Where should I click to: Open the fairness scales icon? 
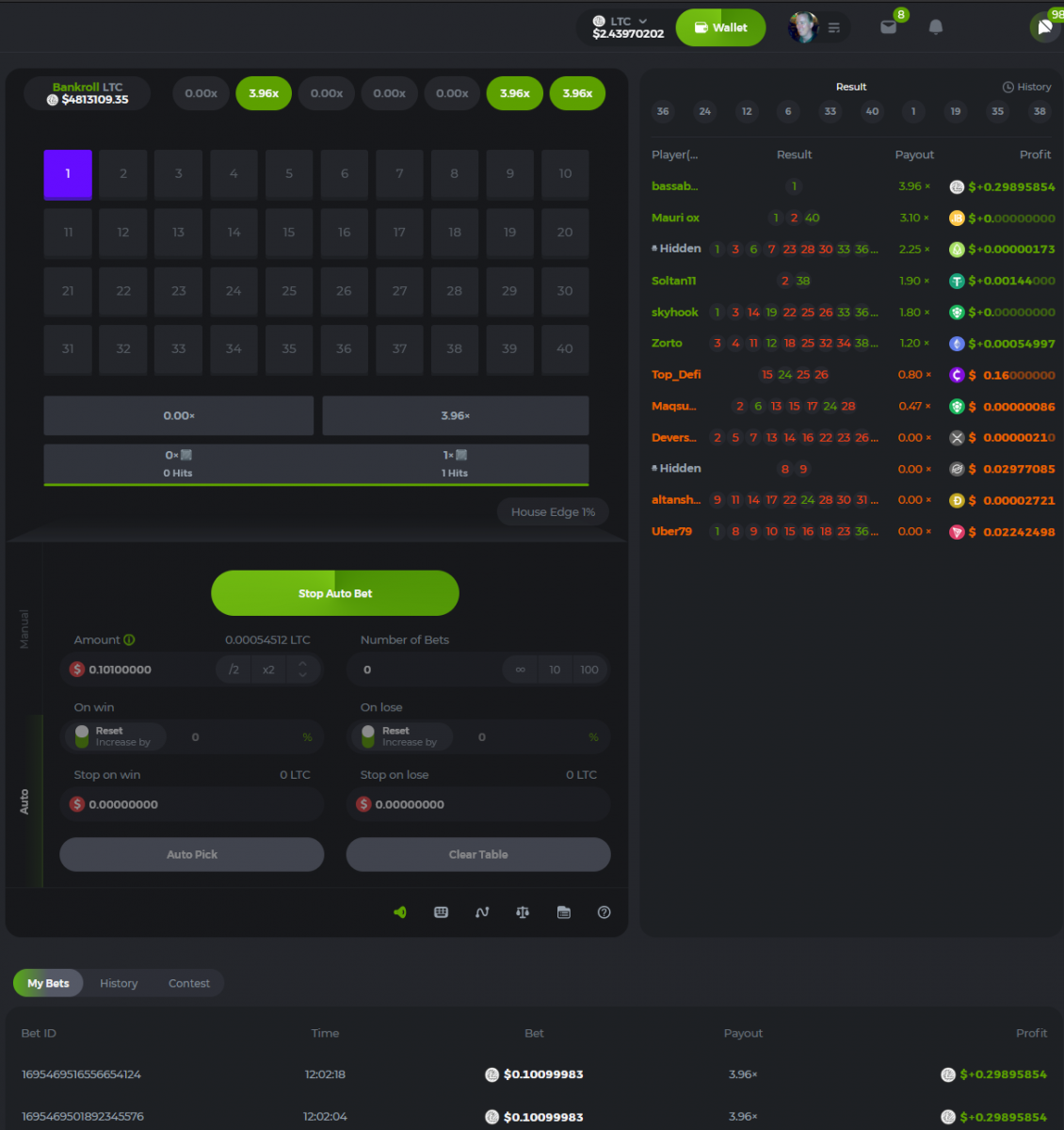click(523, 912)
